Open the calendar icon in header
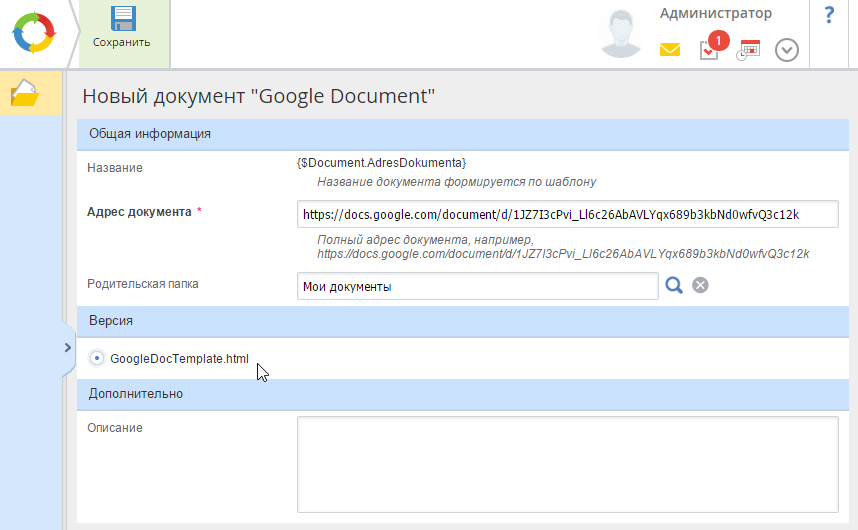 coord(748,50)
